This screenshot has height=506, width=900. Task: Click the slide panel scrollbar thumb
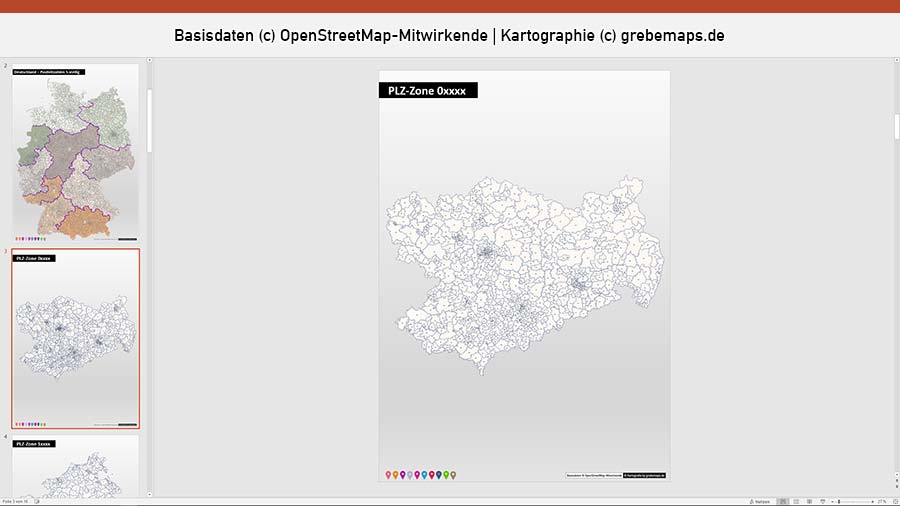click(149, 120)
